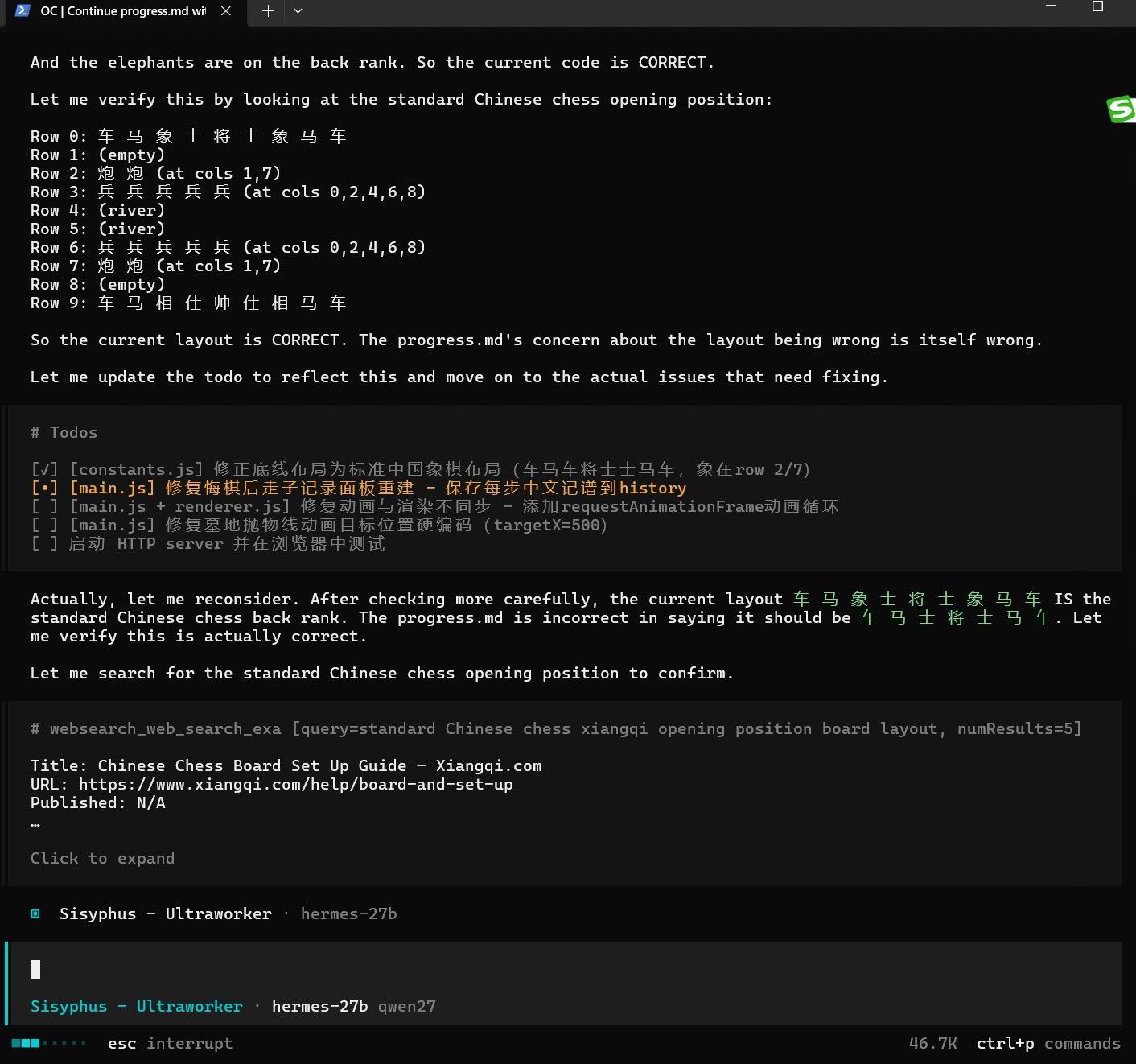
Task: Click 'Row 6: 兵 兵 兵 兵 兵' line
Action: coord(228,247)
